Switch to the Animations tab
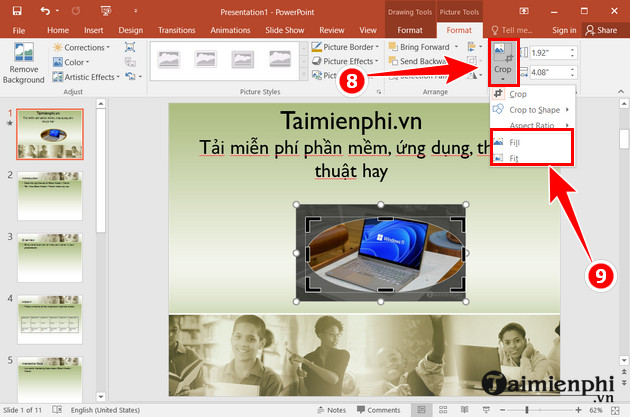This screenshot has width=630, height=417. point(230,30)
